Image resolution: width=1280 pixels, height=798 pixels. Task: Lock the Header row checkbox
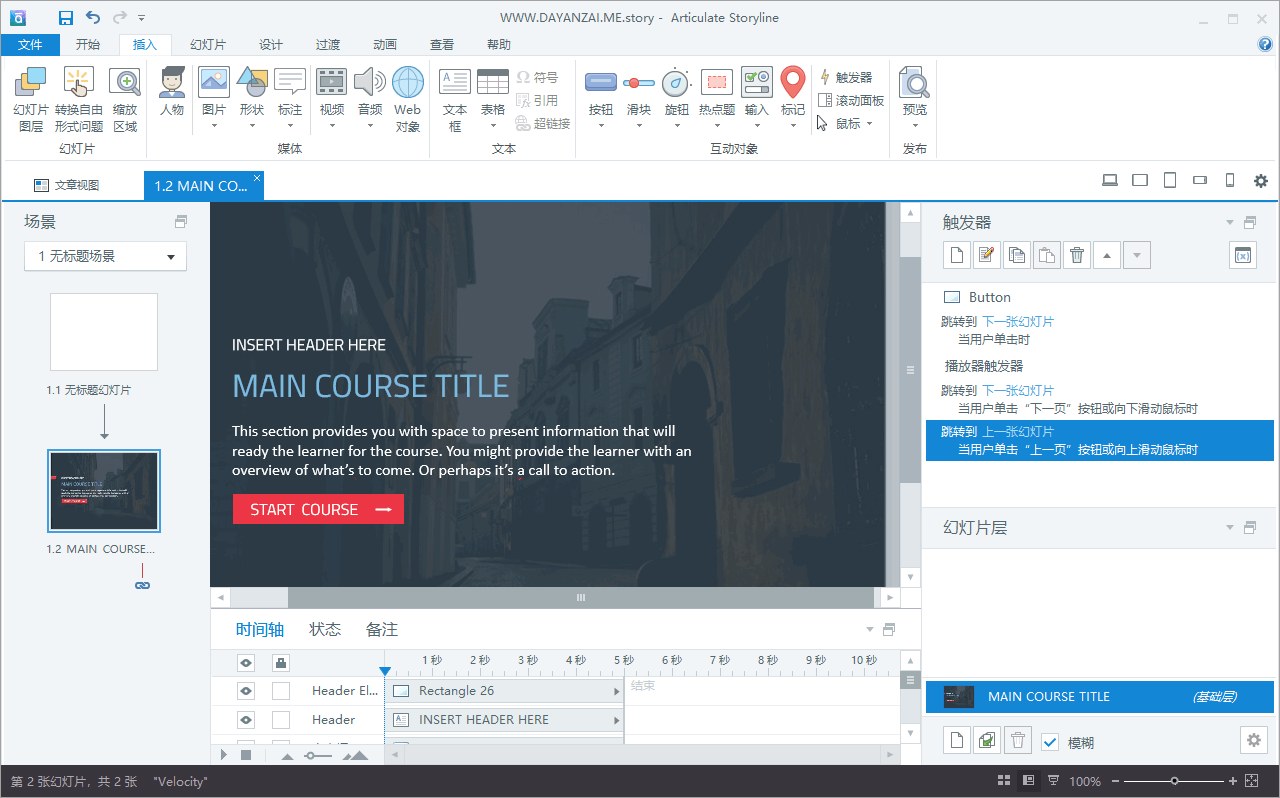[281, 719]
